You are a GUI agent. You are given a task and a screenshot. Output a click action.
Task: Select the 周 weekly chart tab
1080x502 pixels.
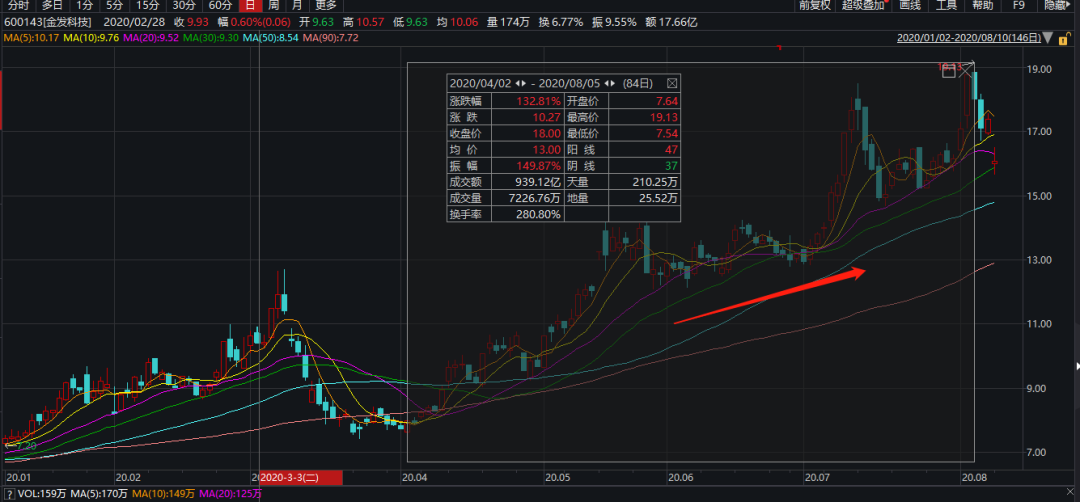point(273,5)
